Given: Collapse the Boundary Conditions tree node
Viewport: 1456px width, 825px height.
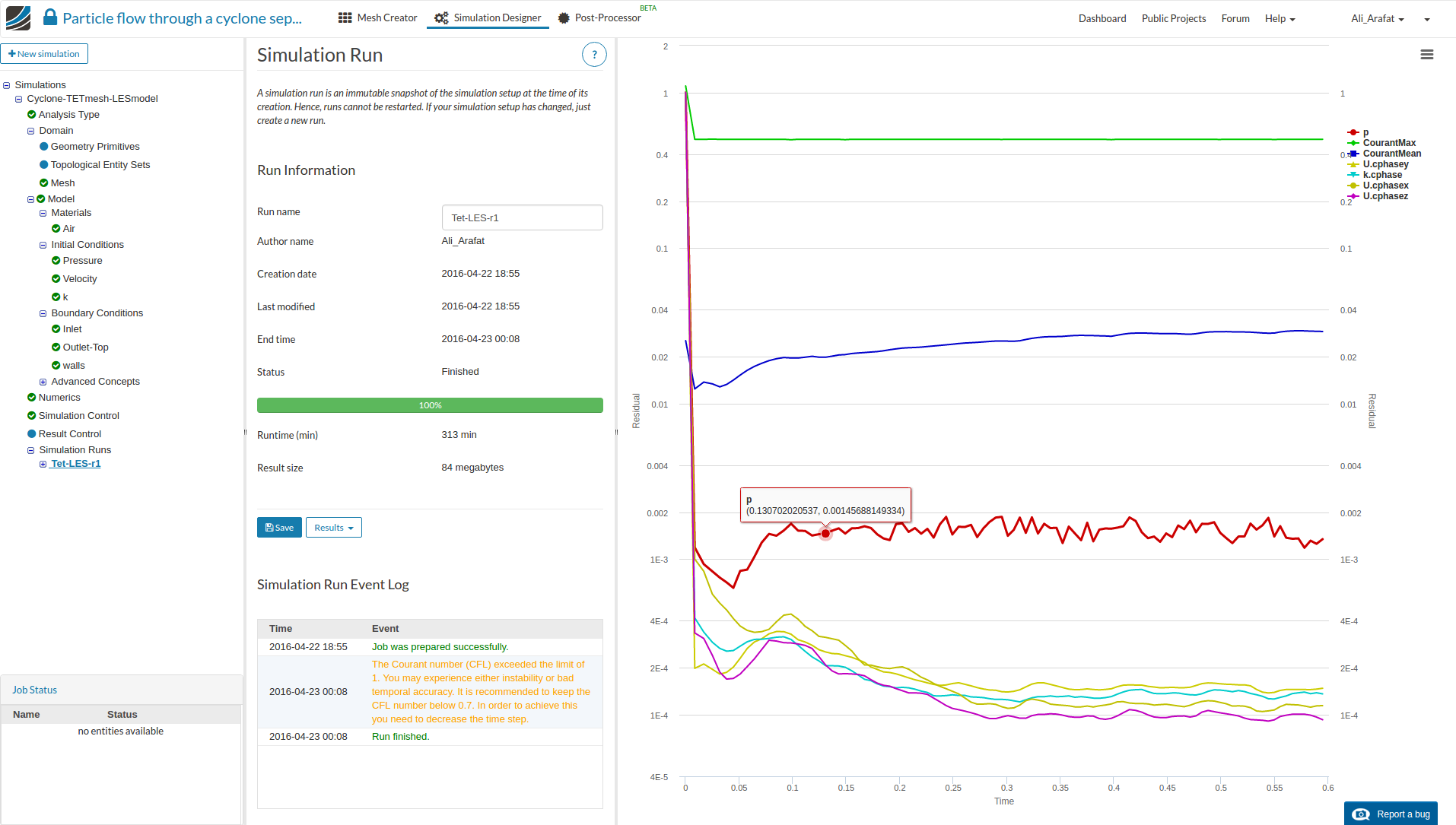Looking at the screenshot, I should pyautogui.click(x=43, y=314).
